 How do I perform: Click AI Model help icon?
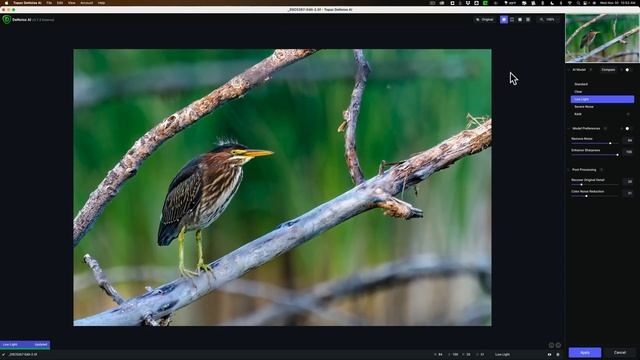point(591,70)
